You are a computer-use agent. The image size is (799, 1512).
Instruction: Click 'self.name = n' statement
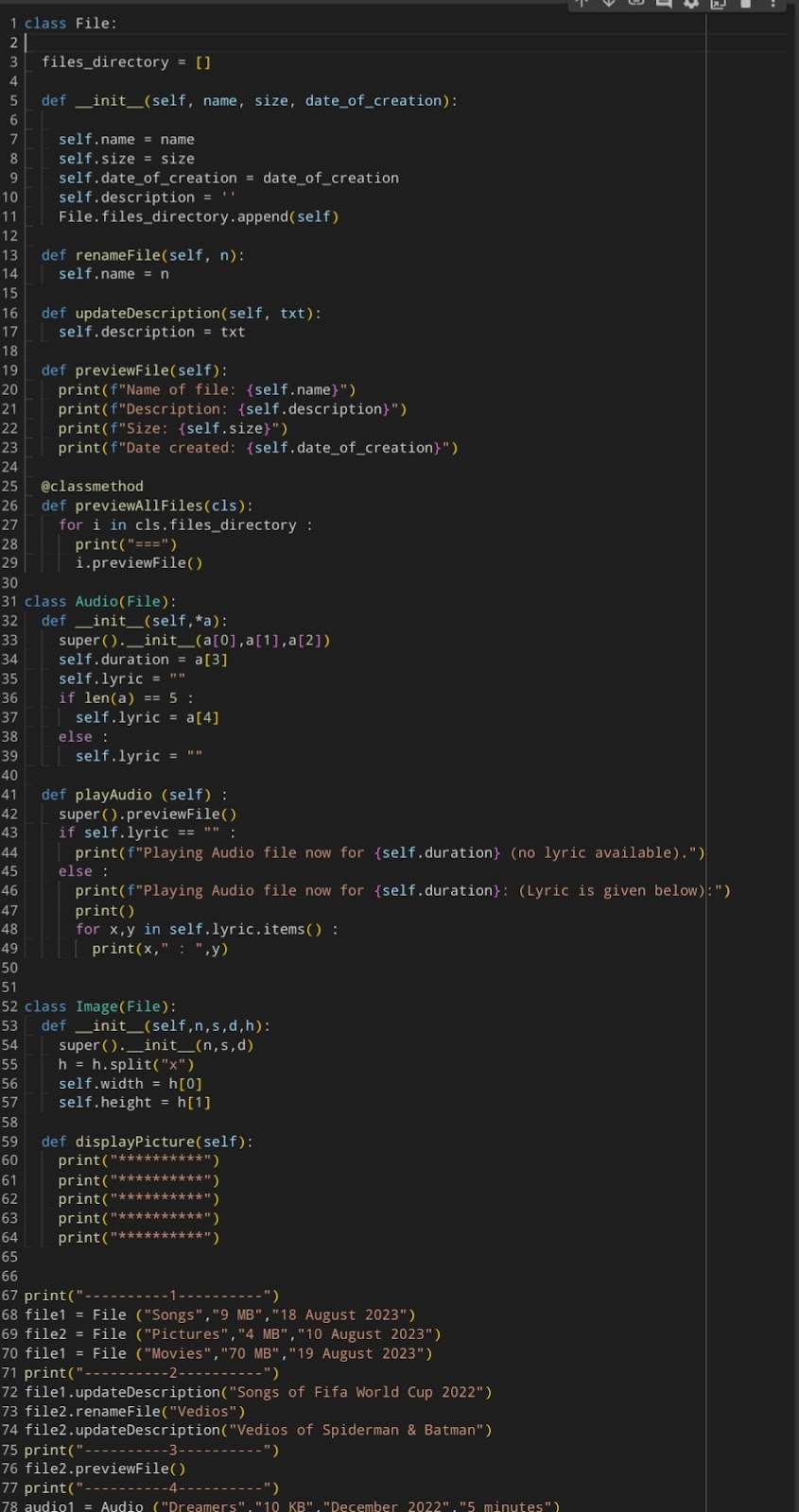click(113, 273)
